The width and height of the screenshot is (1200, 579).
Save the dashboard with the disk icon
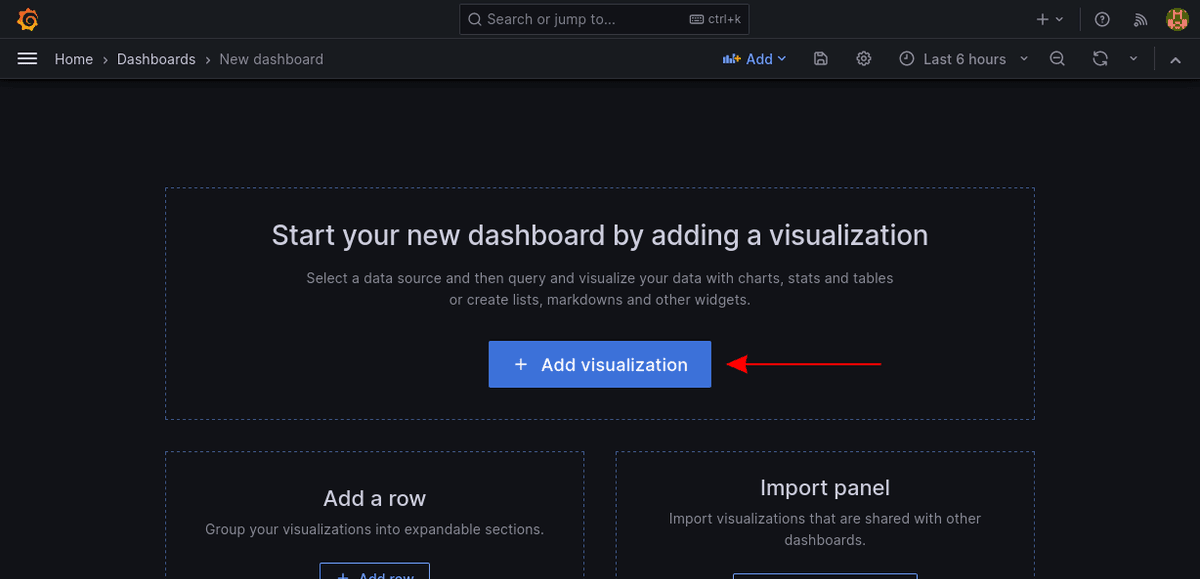[821, 59]
